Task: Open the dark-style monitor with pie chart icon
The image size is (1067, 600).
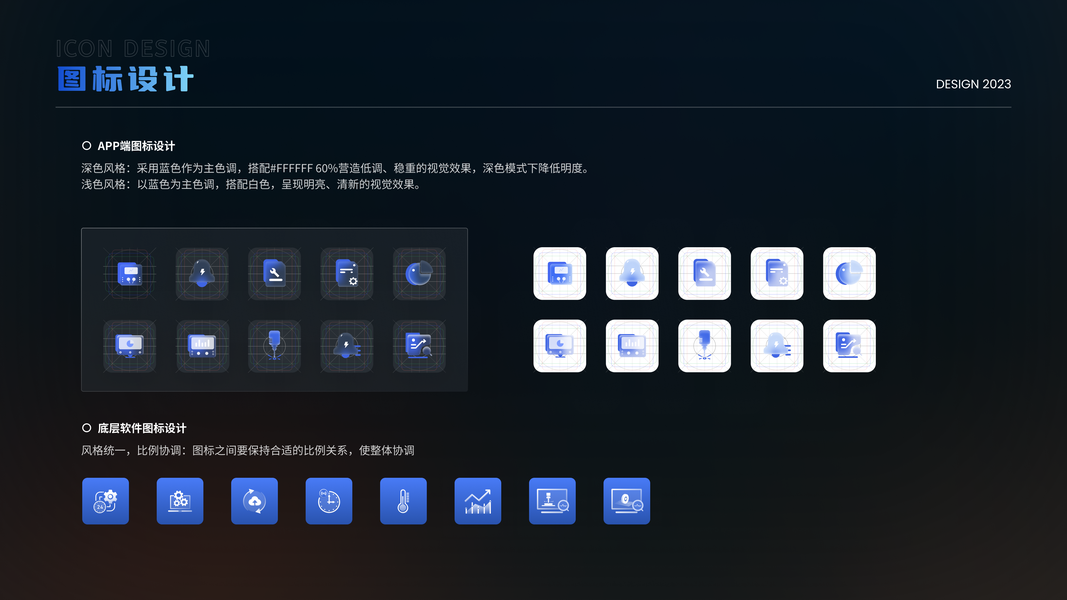Action: 129,346
